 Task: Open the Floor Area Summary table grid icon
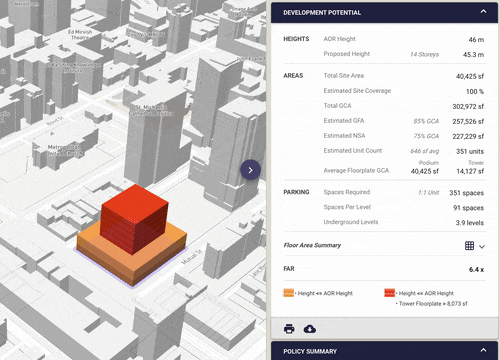pyautogui.click(x=469, y=246)
